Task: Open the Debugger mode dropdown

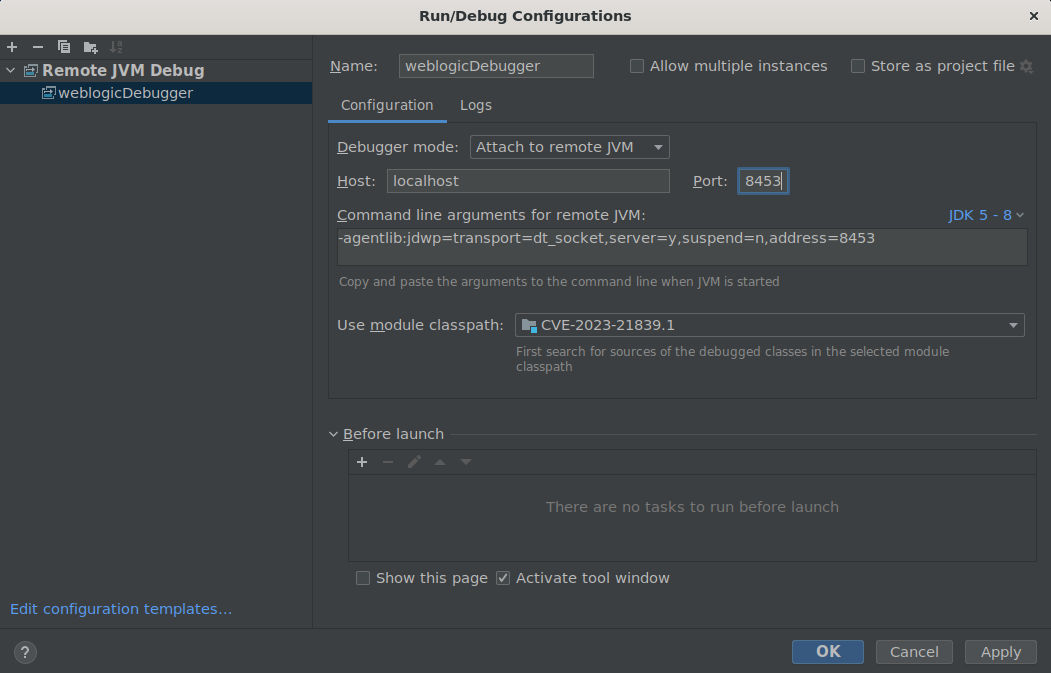Action: (x=569, y=147)
